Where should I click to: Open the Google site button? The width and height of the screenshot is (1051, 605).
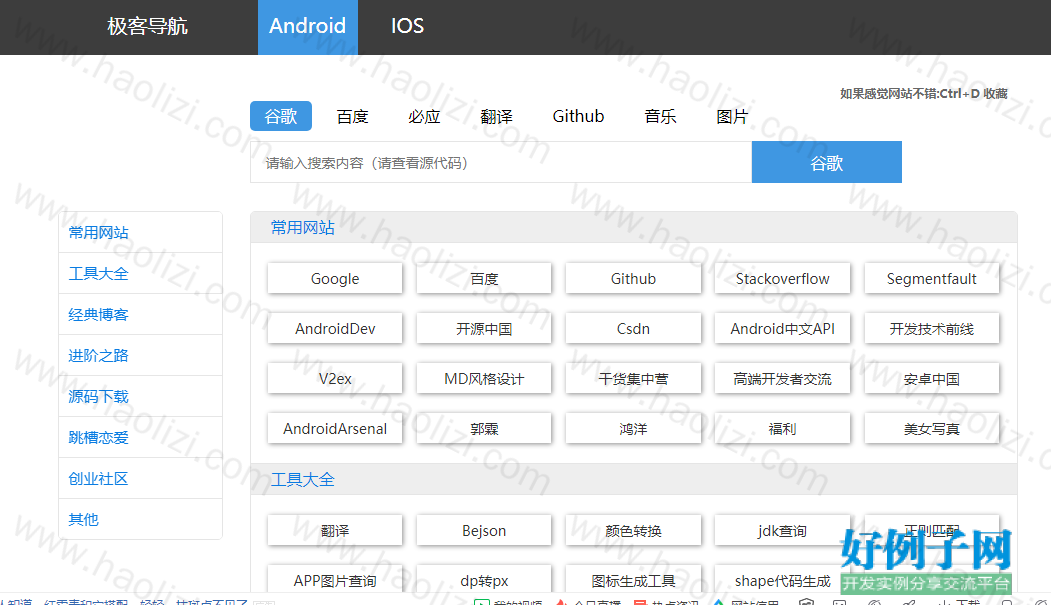click(335, 278)
